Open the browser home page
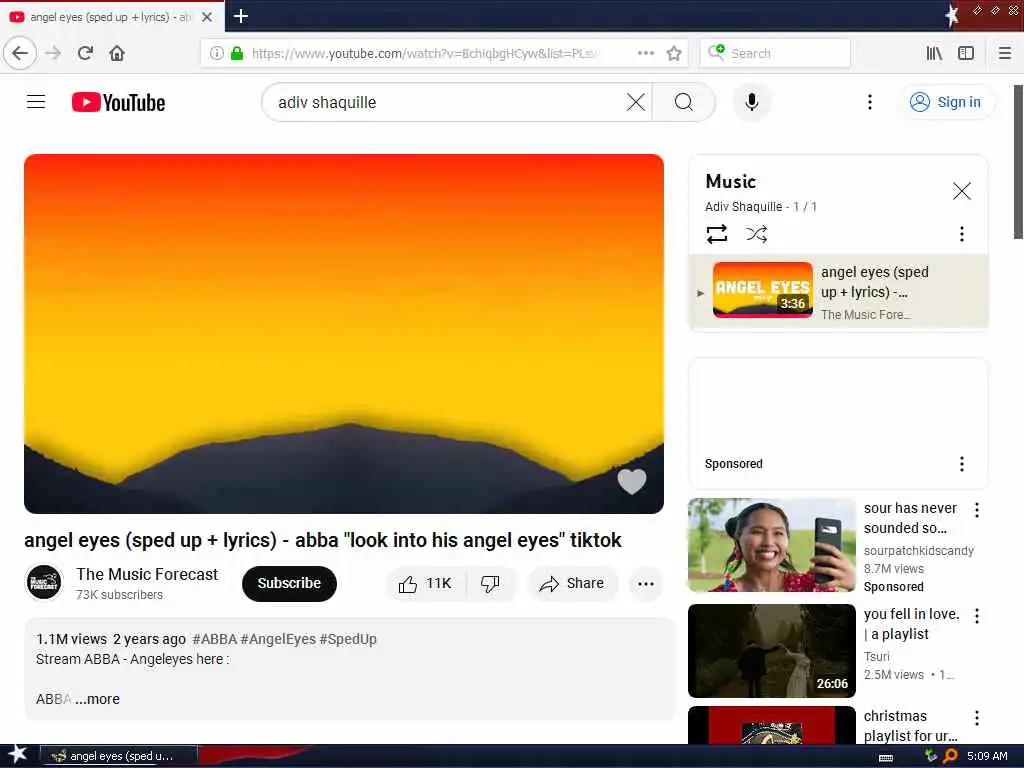 117,53
